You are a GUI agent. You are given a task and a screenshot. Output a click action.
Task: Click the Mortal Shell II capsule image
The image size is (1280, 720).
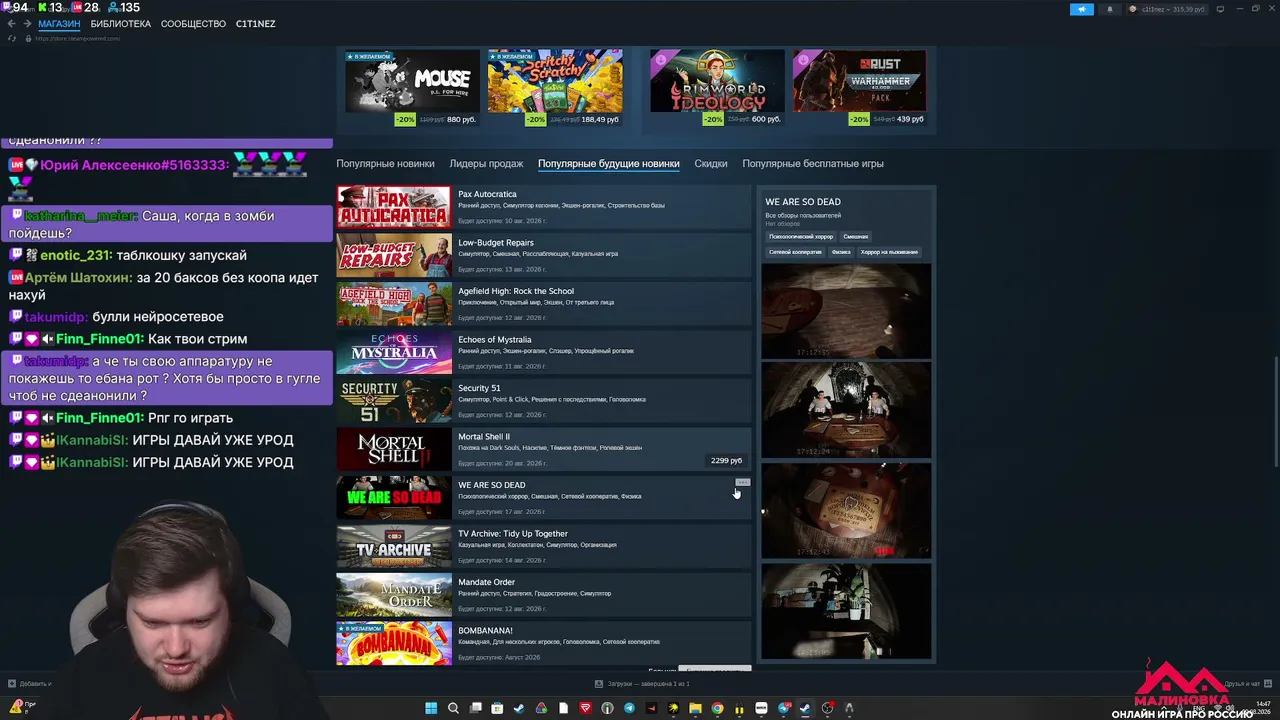(x=394, y=449)
